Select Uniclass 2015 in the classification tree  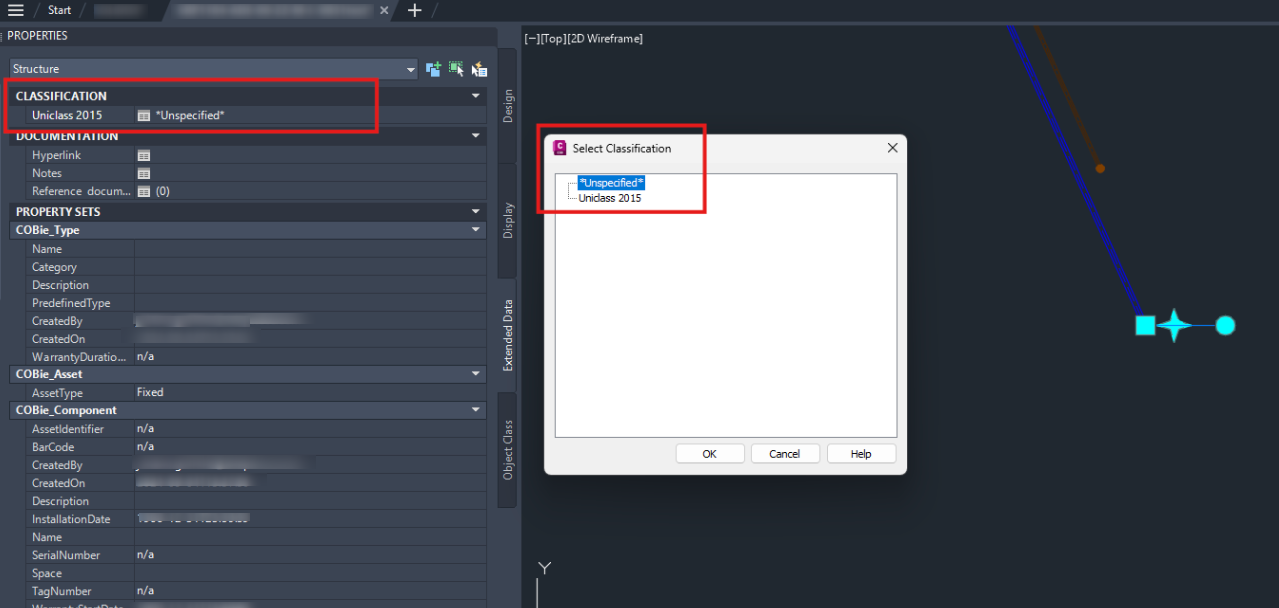pyautogui.click(x=609, y=197)
